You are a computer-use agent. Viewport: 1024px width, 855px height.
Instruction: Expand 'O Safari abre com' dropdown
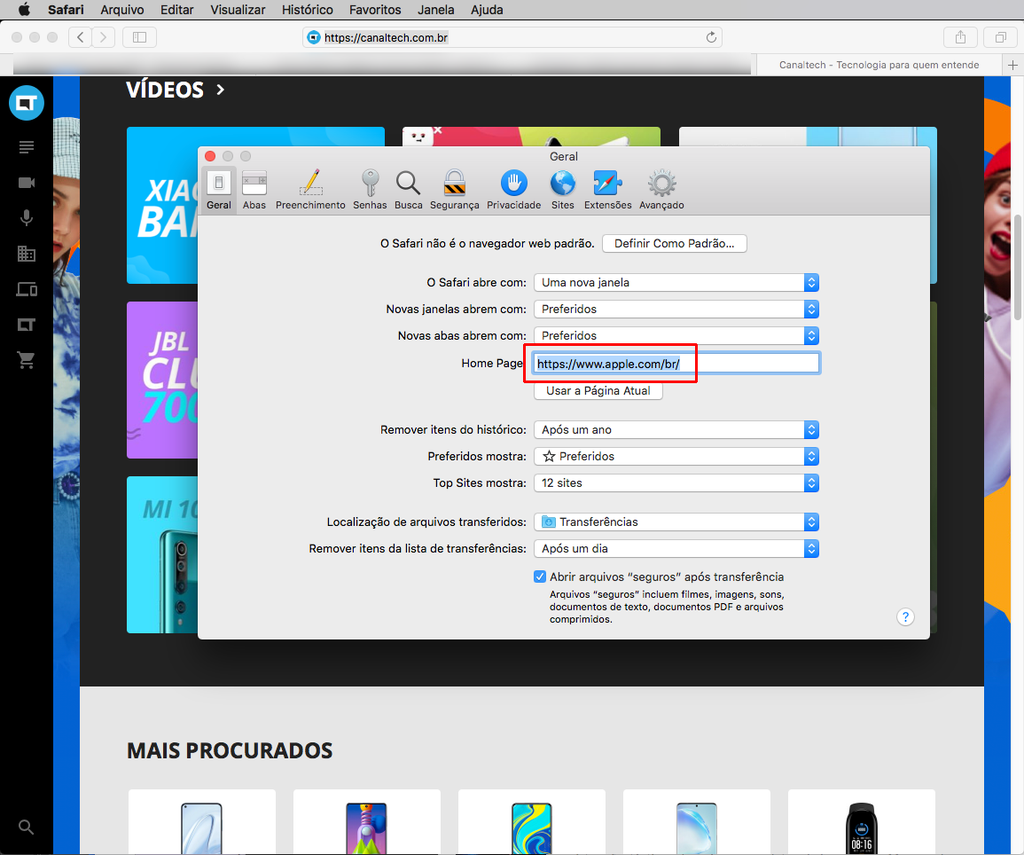tap(677, 282)
